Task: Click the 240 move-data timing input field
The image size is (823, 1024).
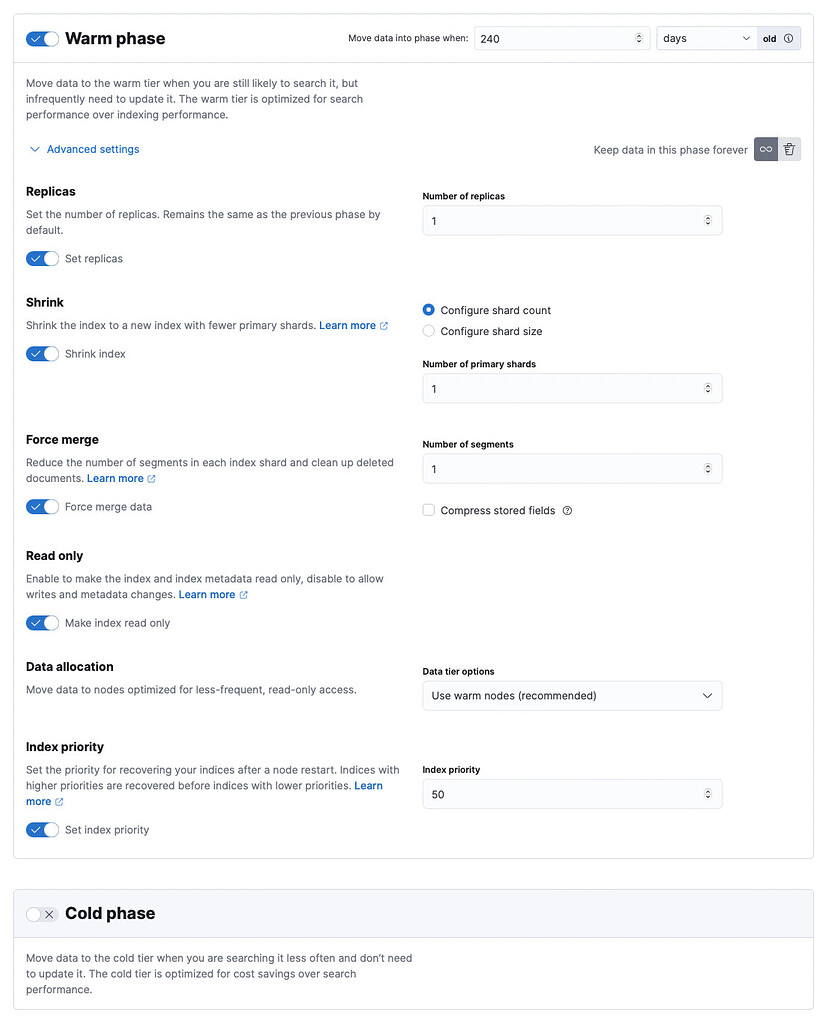Action: click(x=550, y=37)
